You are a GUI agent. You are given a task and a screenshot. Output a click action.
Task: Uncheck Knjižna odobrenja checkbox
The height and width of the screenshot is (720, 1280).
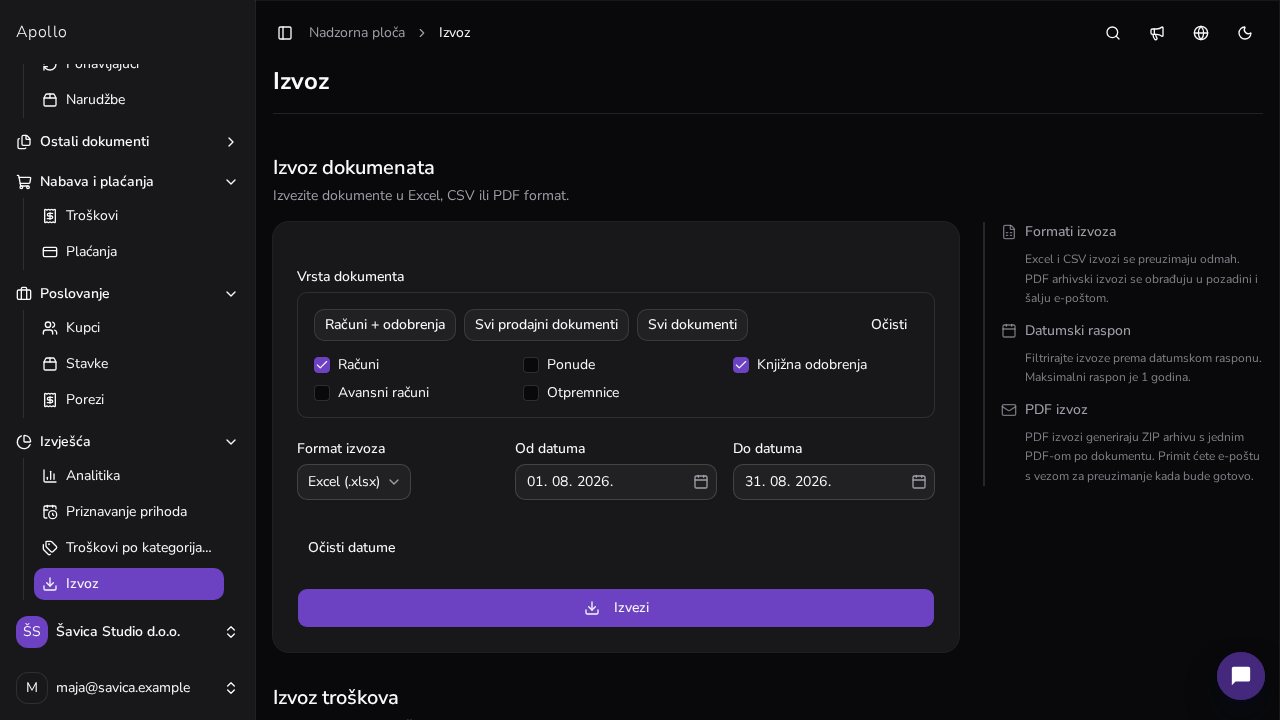click(741, 365)
